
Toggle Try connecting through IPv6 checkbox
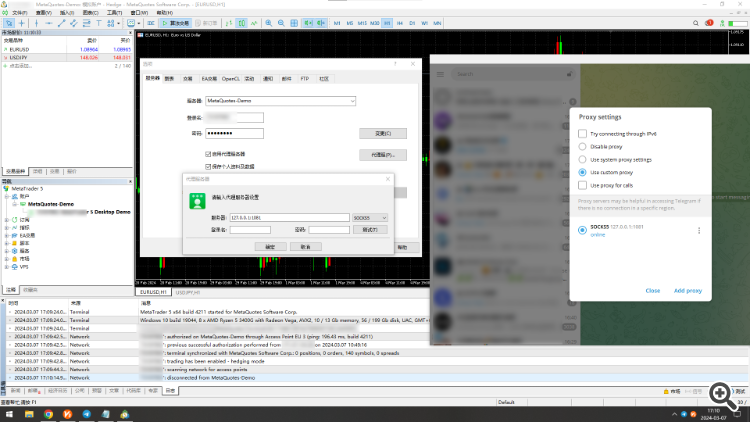[x=582, y=133]
